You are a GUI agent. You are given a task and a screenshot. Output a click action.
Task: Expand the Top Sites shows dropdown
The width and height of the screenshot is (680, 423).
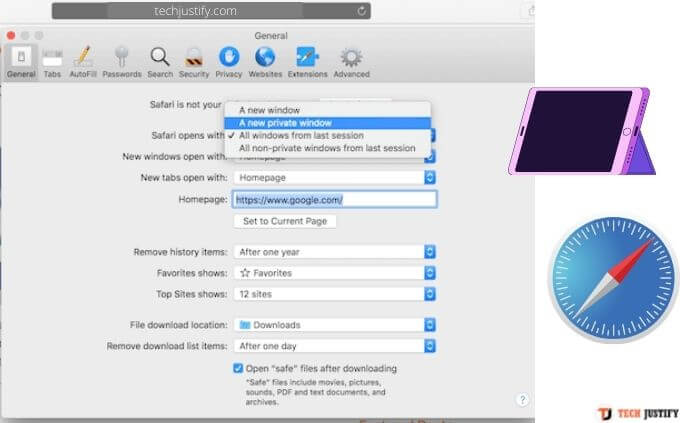pos(334,293)
